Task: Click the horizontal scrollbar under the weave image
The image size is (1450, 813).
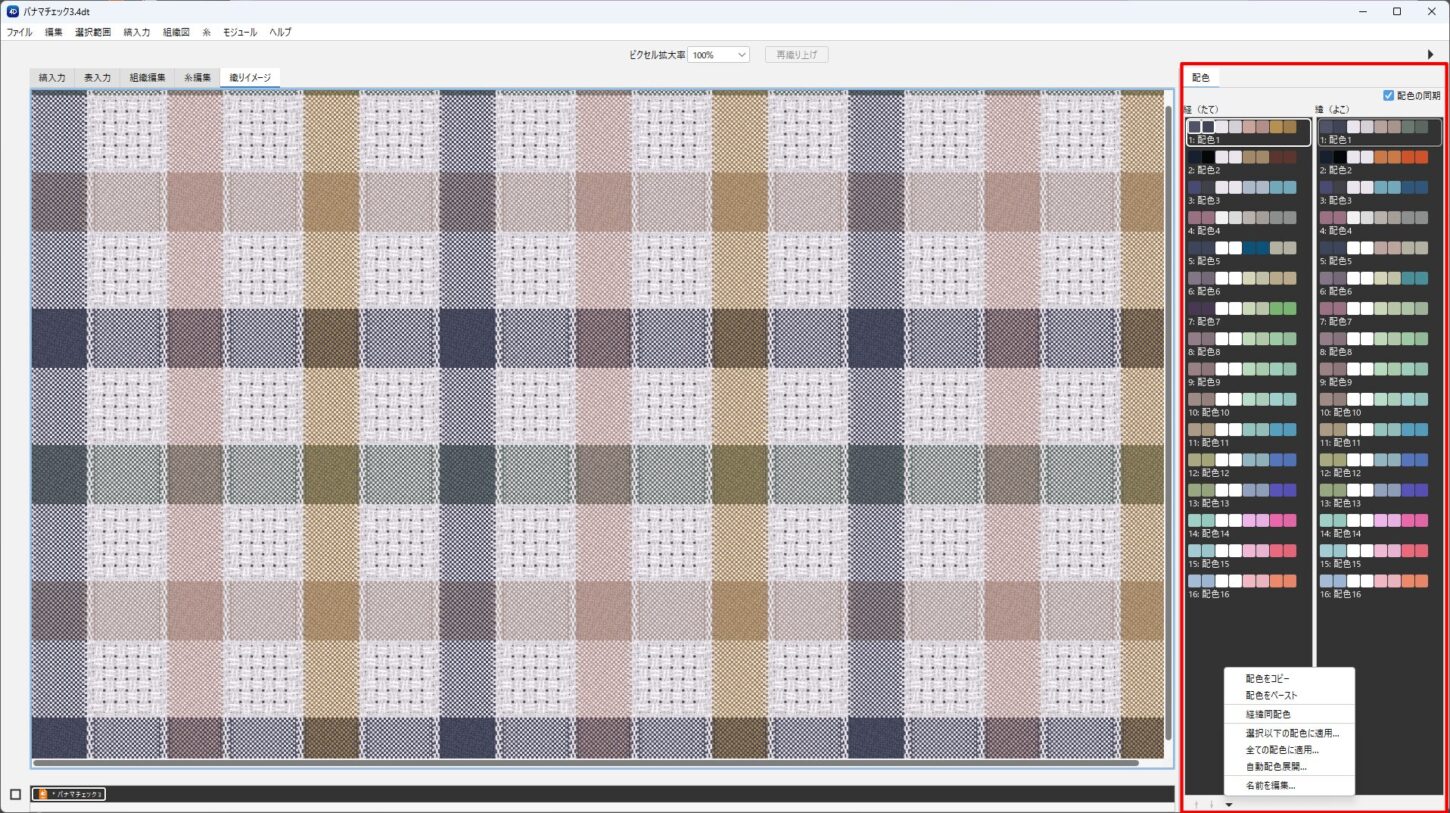Action: 585,763
